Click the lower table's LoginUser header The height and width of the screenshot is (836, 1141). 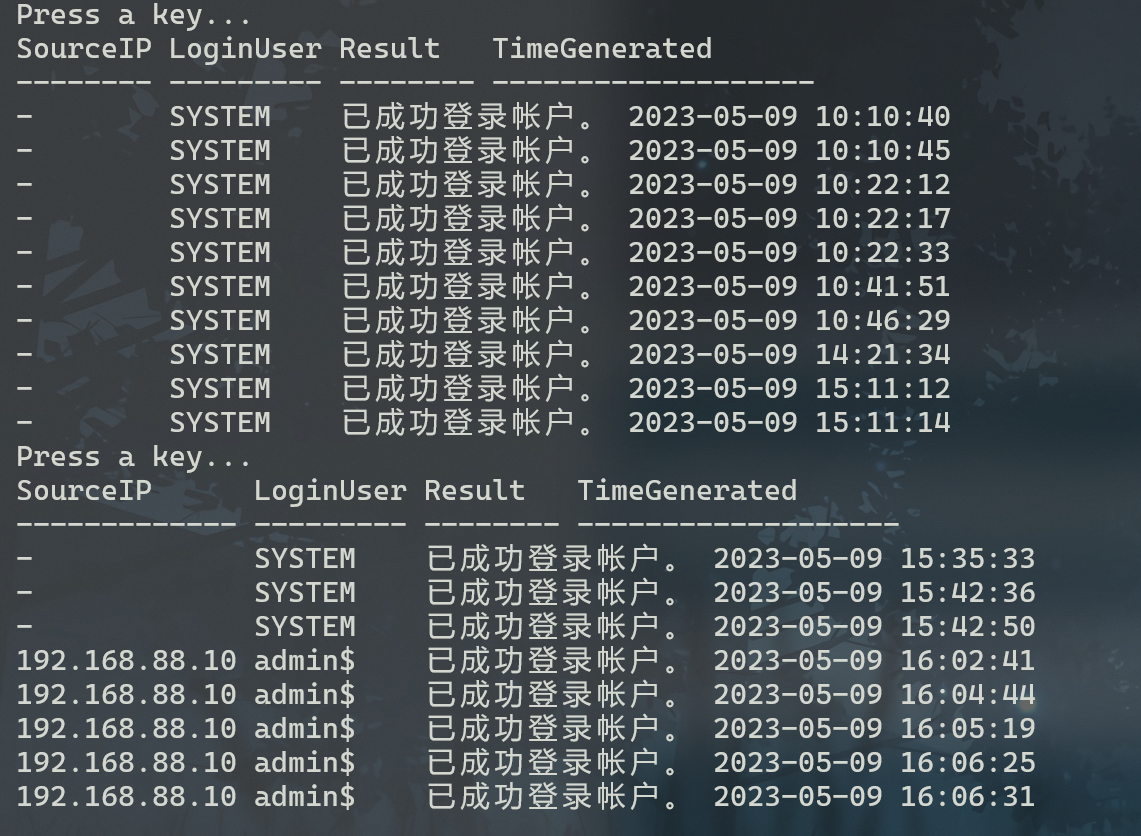(x=330, y=491)
